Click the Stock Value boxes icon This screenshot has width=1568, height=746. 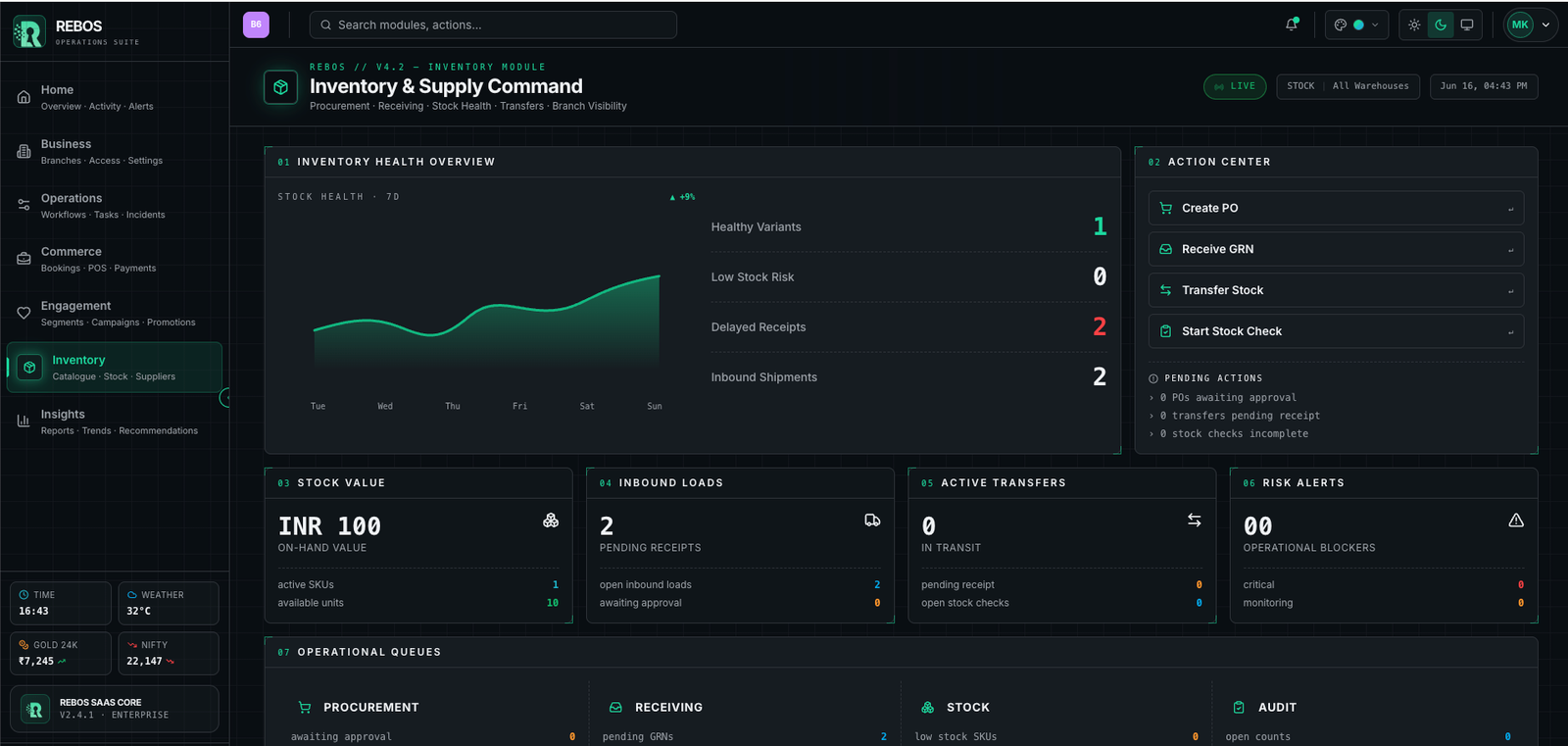pos(551,521)
